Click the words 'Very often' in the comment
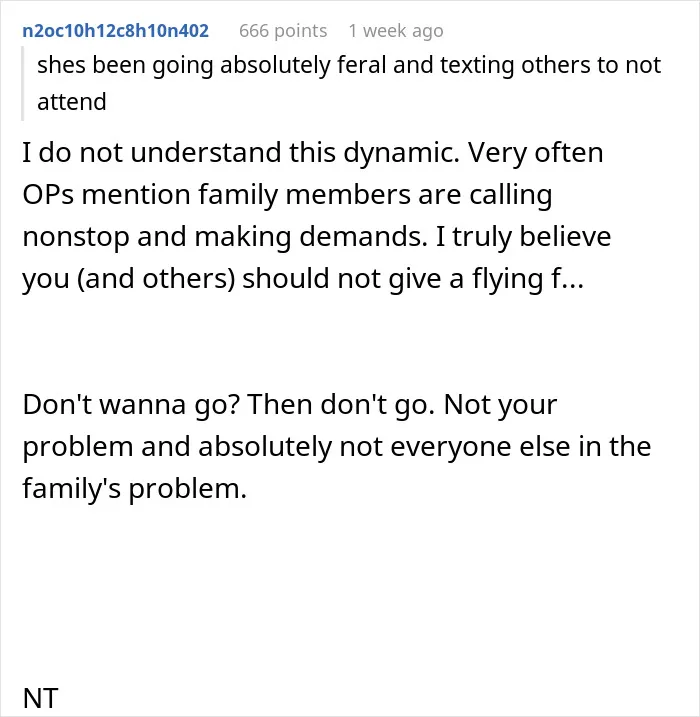 click(535, 152)
